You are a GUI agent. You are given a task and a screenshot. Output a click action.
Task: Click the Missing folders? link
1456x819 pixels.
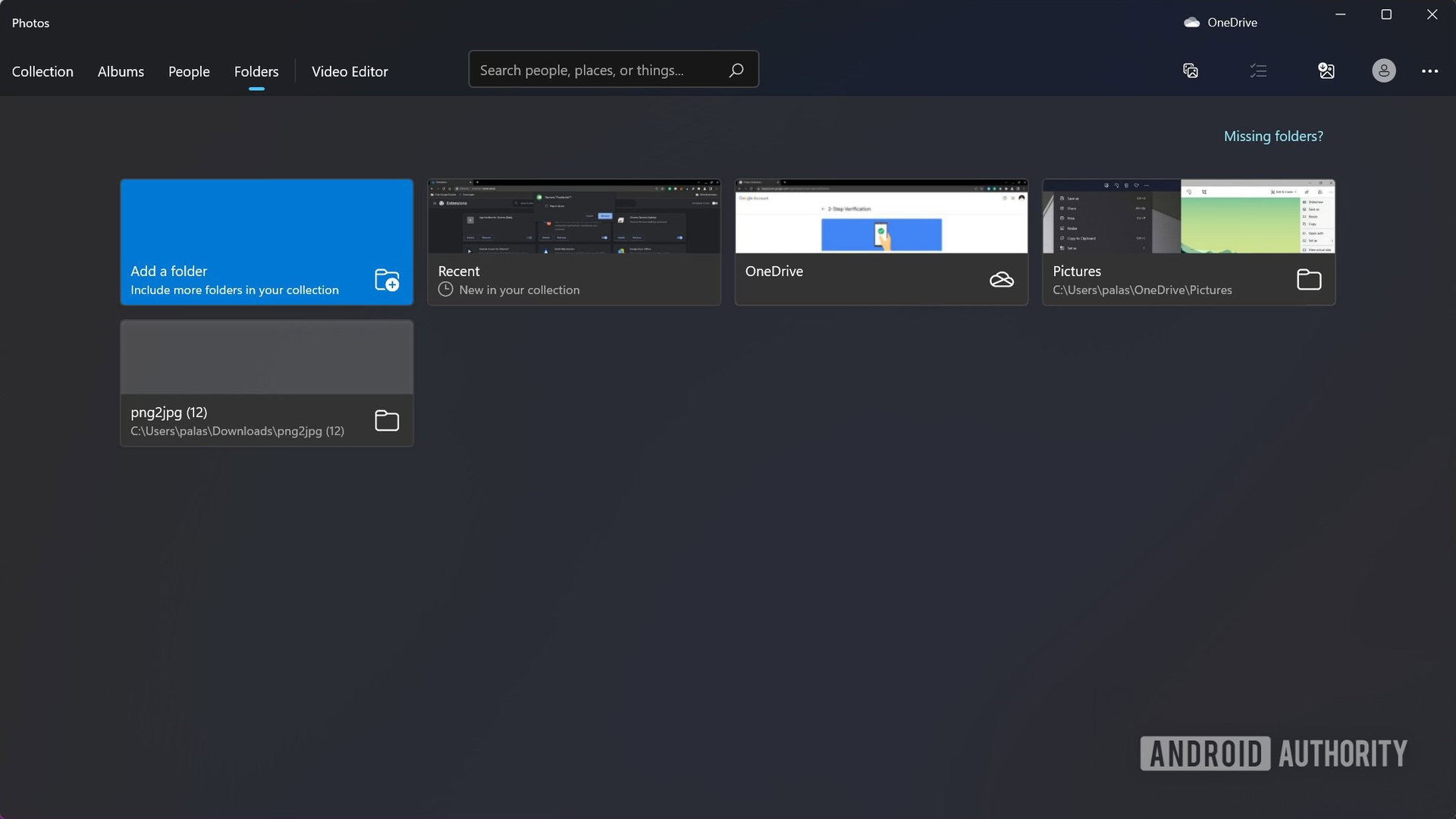pos(1273,136)
